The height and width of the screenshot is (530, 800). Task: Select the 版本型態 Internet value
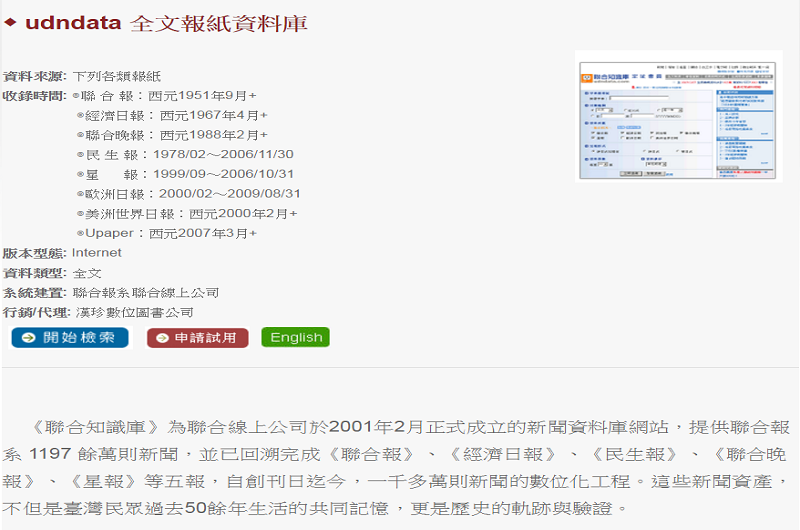[96, 253]
